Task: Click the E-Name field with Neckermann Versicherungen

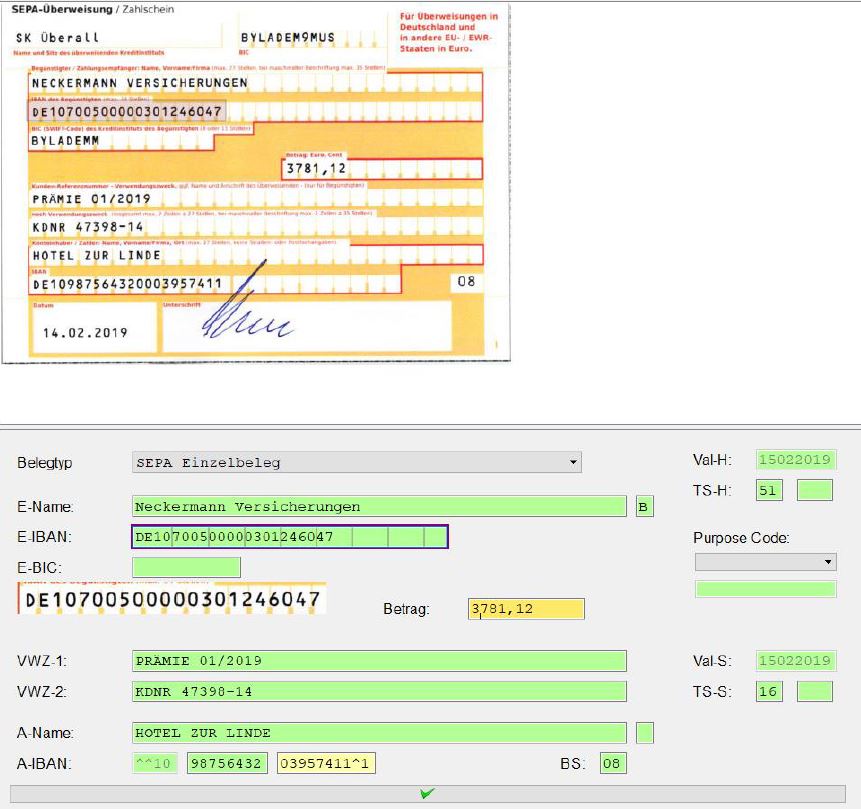Action: point(379,506)
